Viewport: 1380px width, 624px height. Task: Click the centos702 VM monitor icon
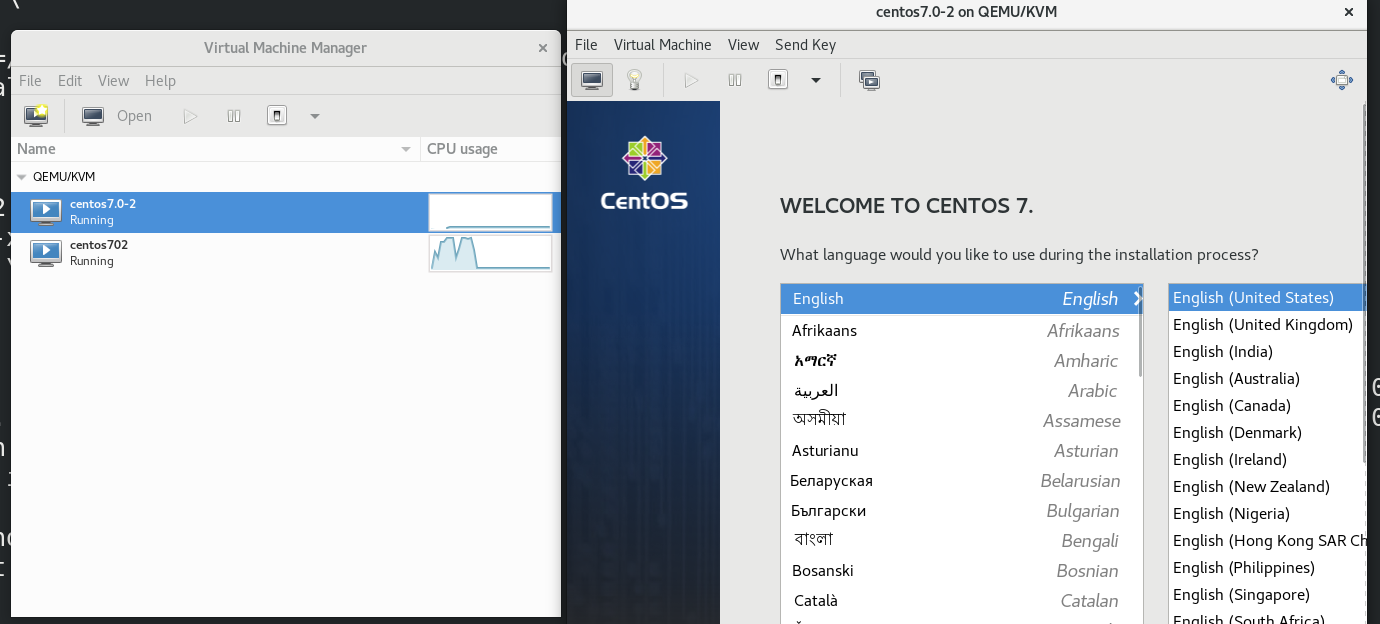coord(46,253)
